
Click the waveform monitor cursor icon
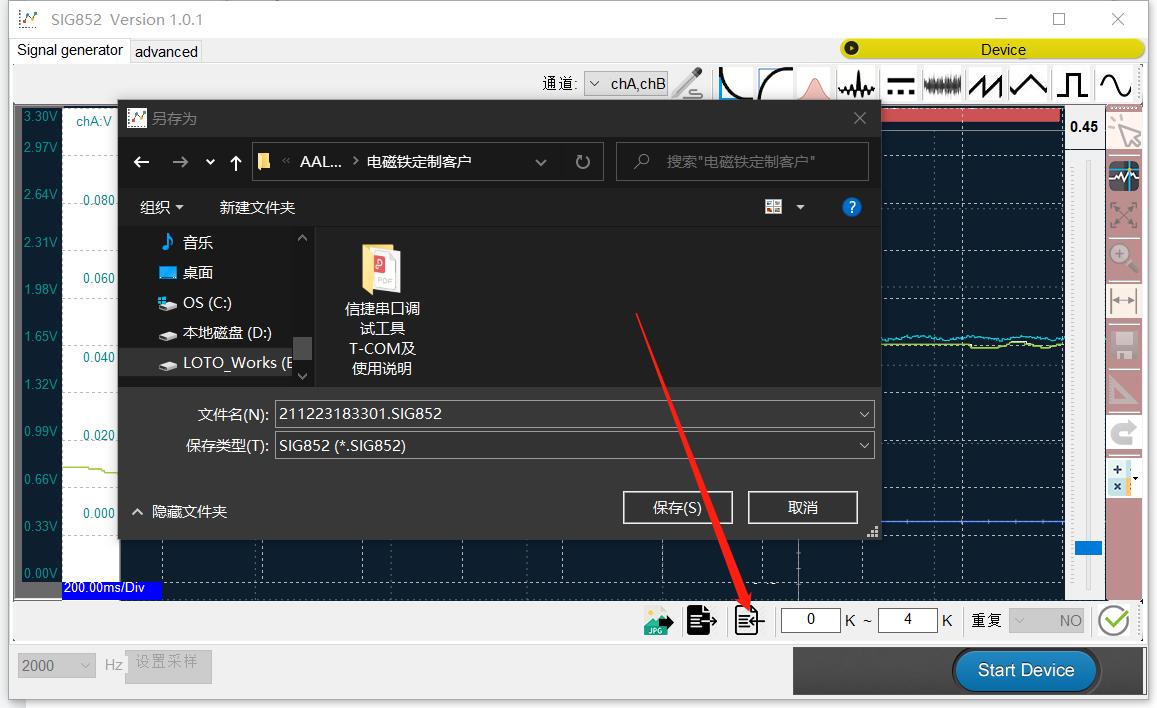coord(1125,176)
